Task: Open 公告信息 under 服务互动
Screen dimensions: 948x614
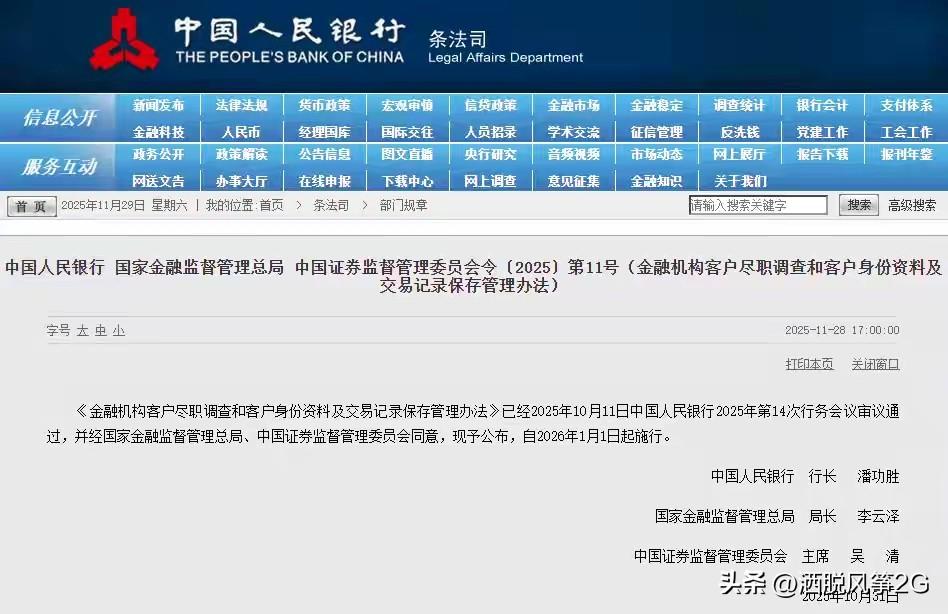Action: [x=324, y=154]
